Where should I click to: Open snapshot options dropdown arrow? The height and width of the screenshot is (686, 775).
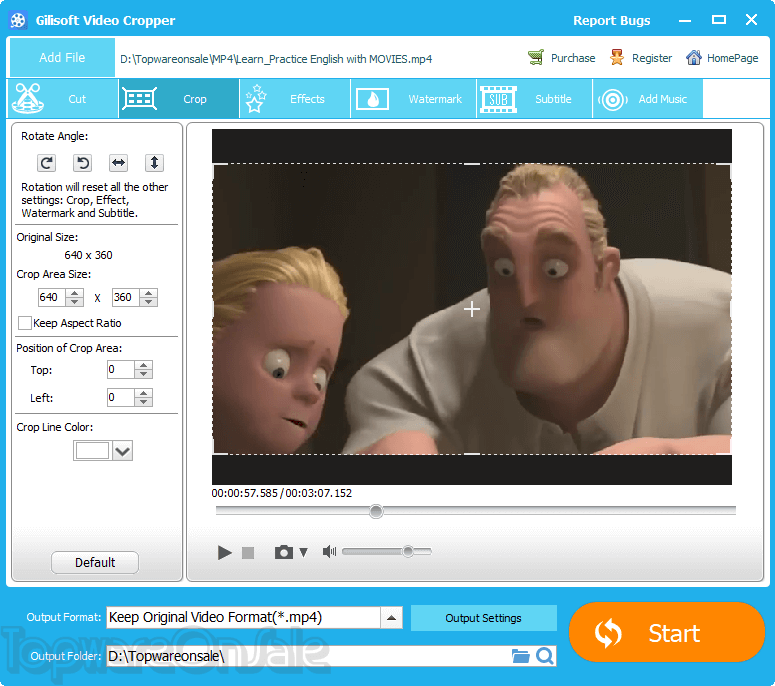click(x=303, y=553)
